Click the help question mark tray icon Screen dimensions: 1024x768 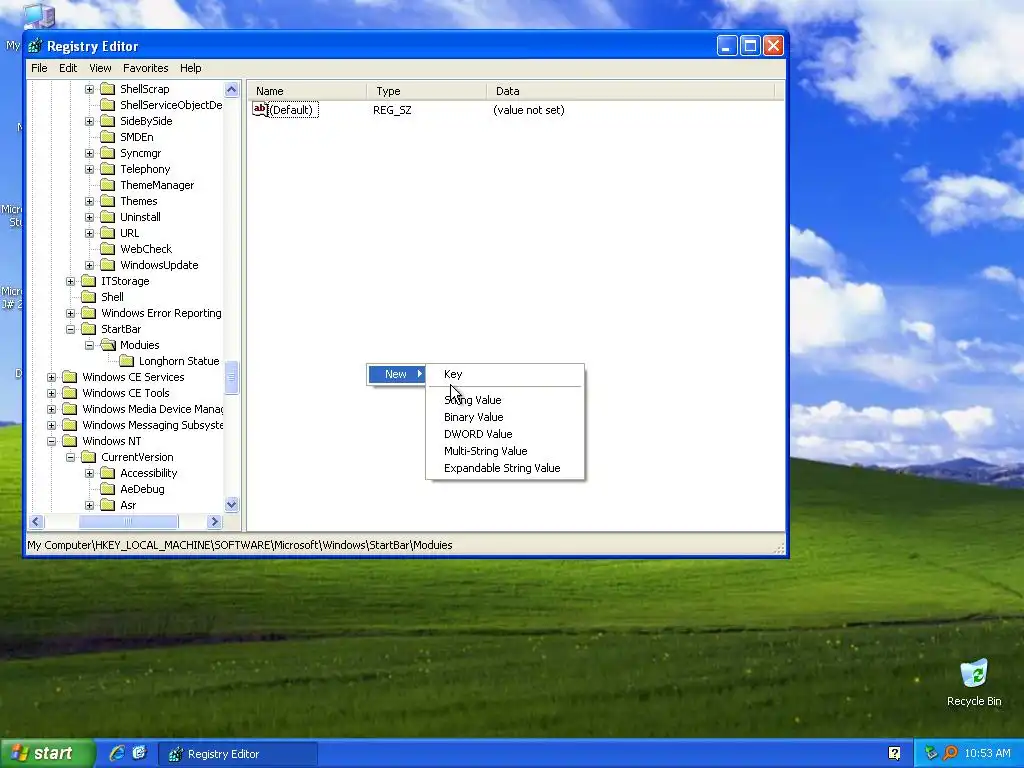[894, 754]
